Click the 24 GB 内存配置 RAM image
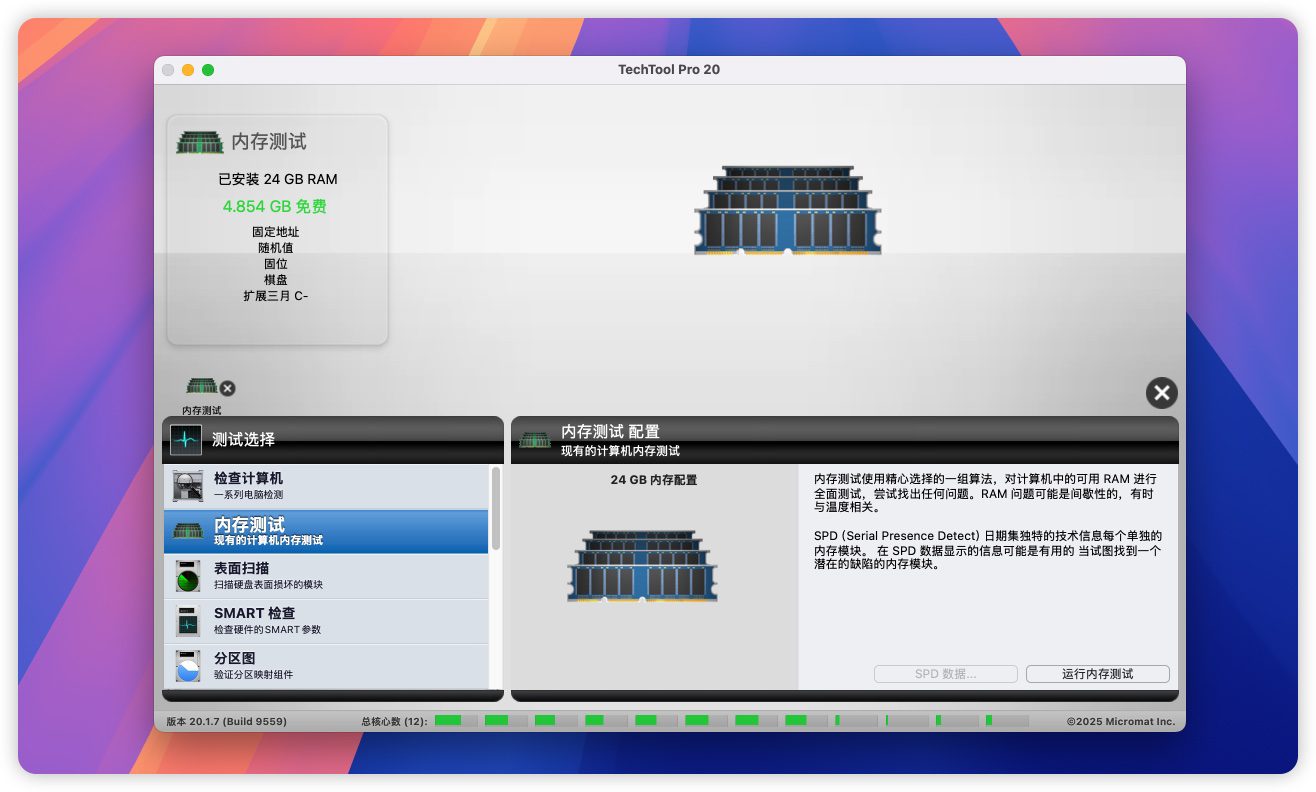1316x792 pixels. (642, 566)
